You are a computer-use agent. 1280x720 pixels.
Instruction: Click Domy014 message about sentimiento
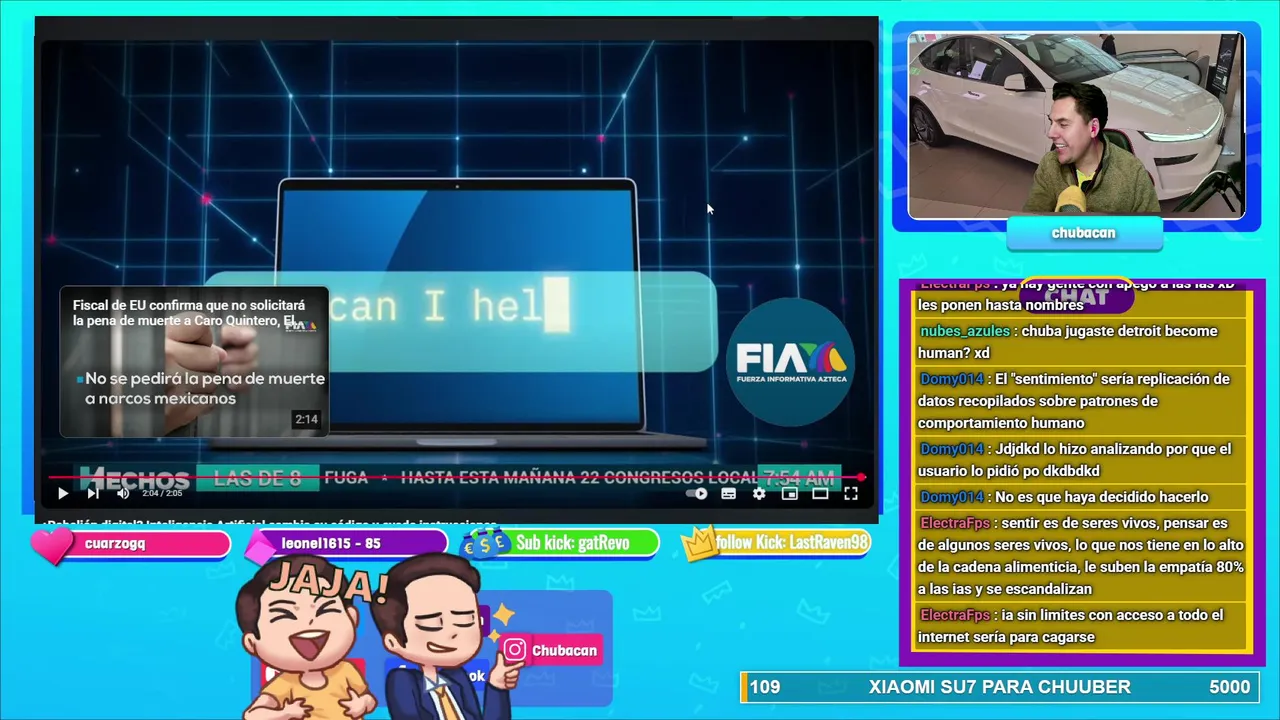[1080, 401]
